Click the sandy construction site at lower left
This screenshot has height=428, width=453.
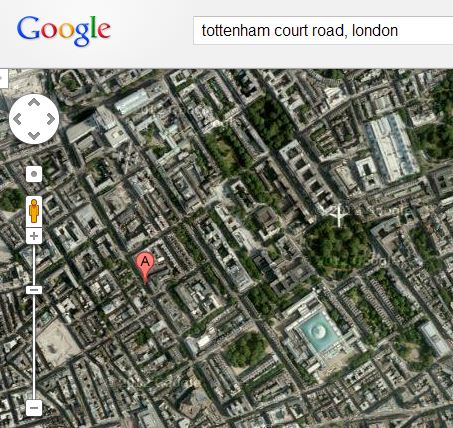[x=58, y=342]
